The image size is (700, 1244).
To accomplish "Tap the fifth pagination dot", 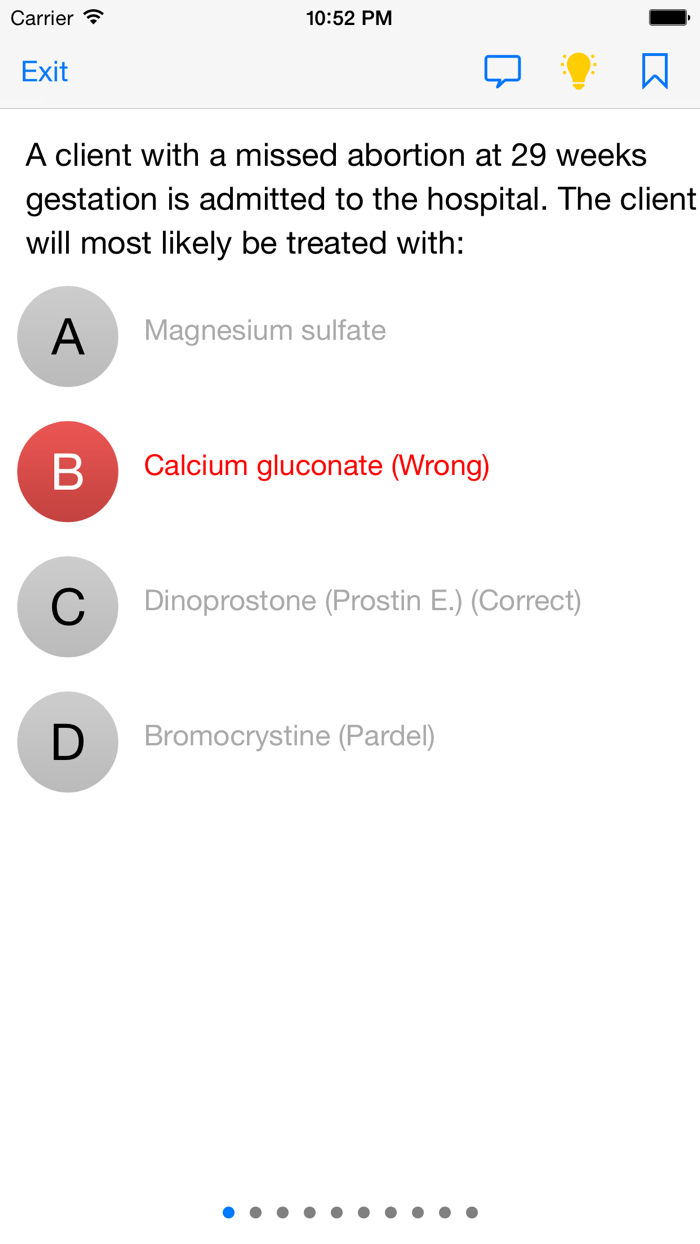I will (x=336, y=1211).
